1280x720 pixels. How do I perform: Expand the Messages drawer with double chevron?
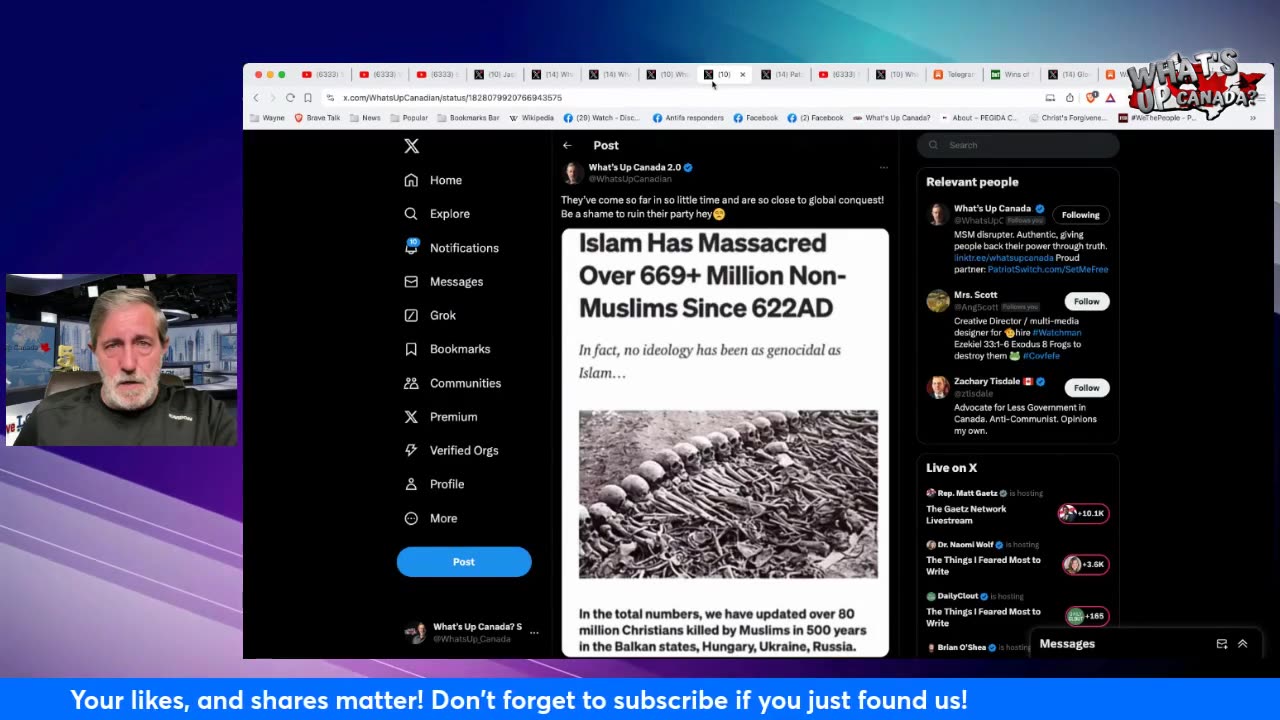(1243, 644)
